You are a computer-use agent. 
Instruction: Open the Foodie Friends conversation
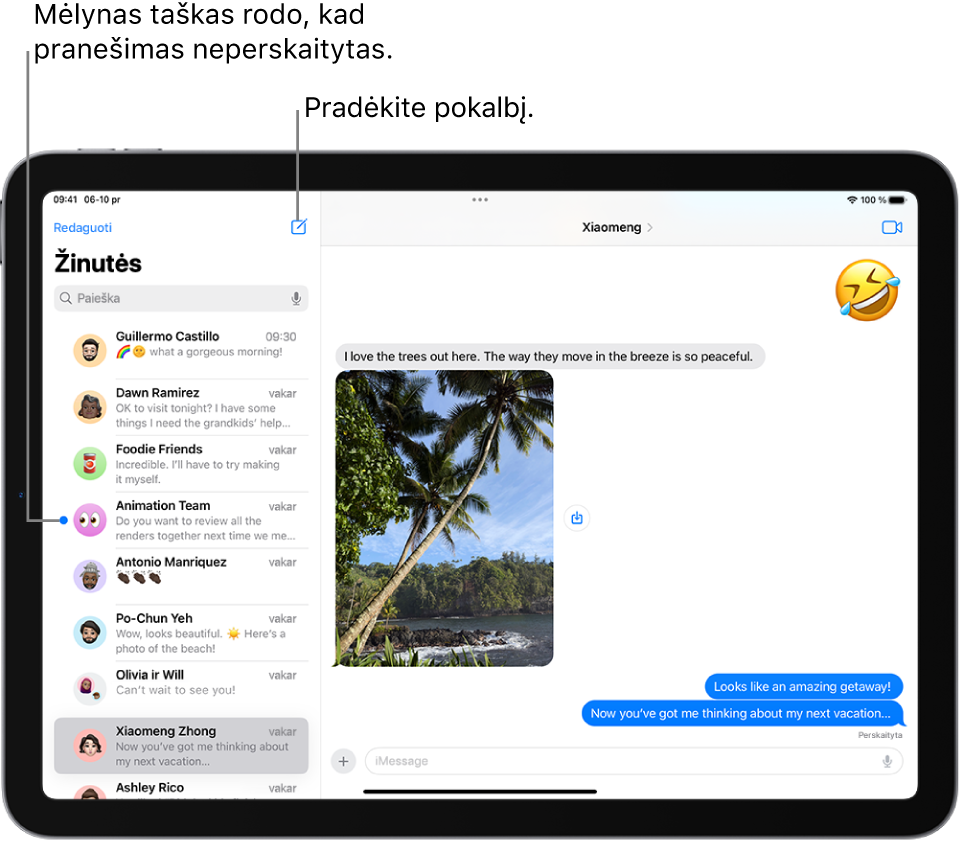coord(181,463)
